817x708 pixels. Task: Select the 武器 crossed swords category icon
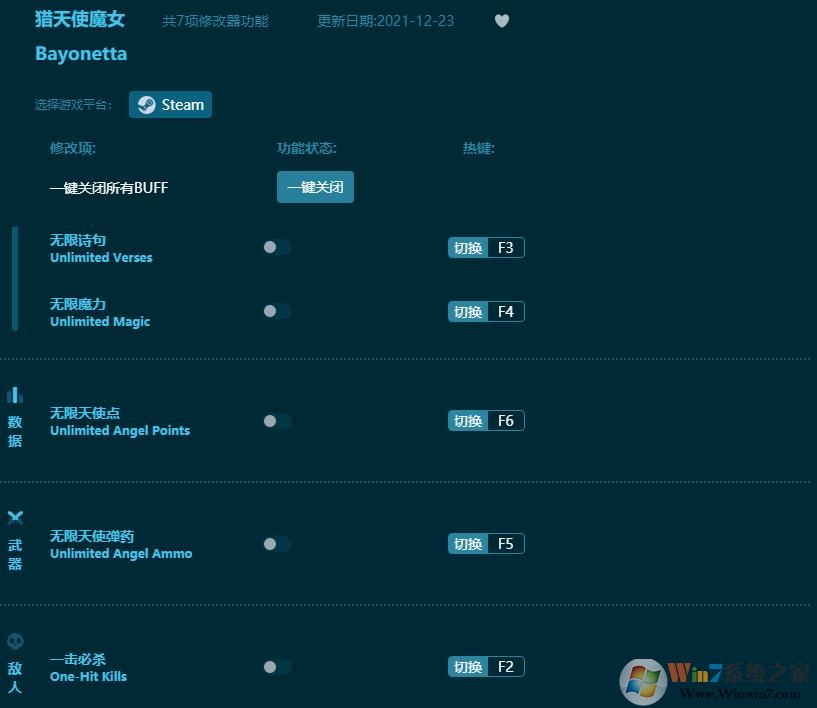pyautogui.click(x=15, y=517)
